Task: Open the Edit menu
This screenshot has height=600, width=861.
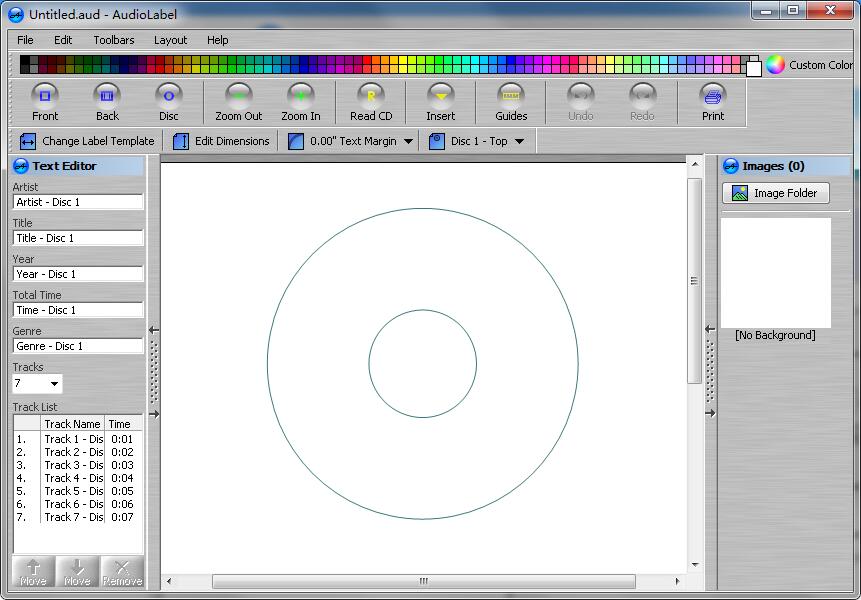Action: 63,40
